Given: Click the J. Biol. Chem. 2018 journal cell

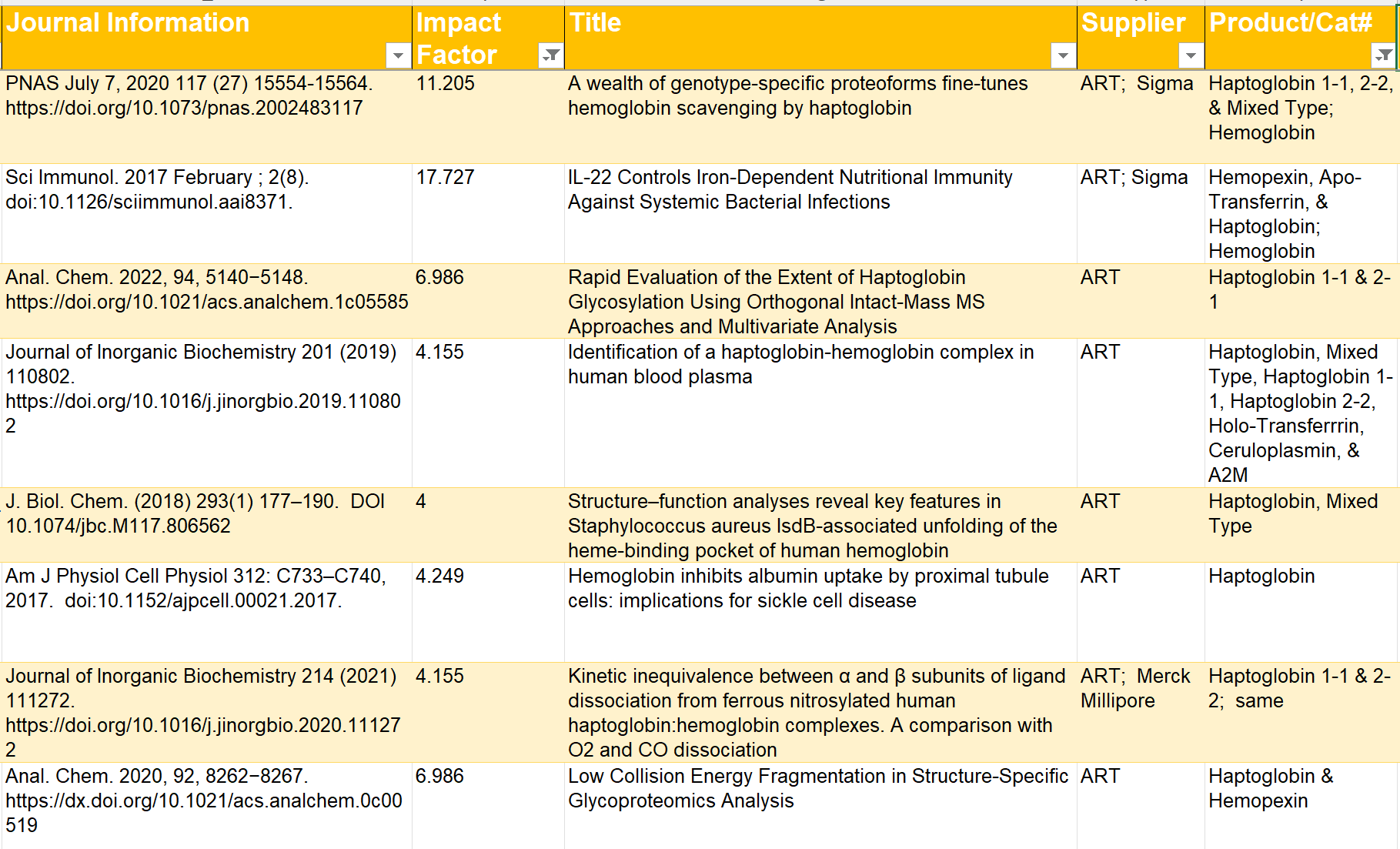Looking at the screenshot, I should tap(195, 513).
